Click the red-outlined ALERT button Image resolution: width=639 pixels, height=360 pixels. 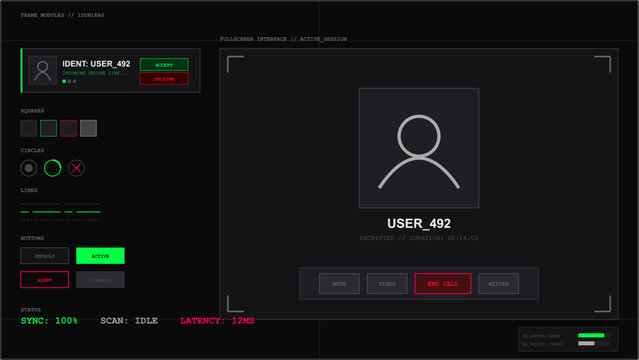(44, 280)
